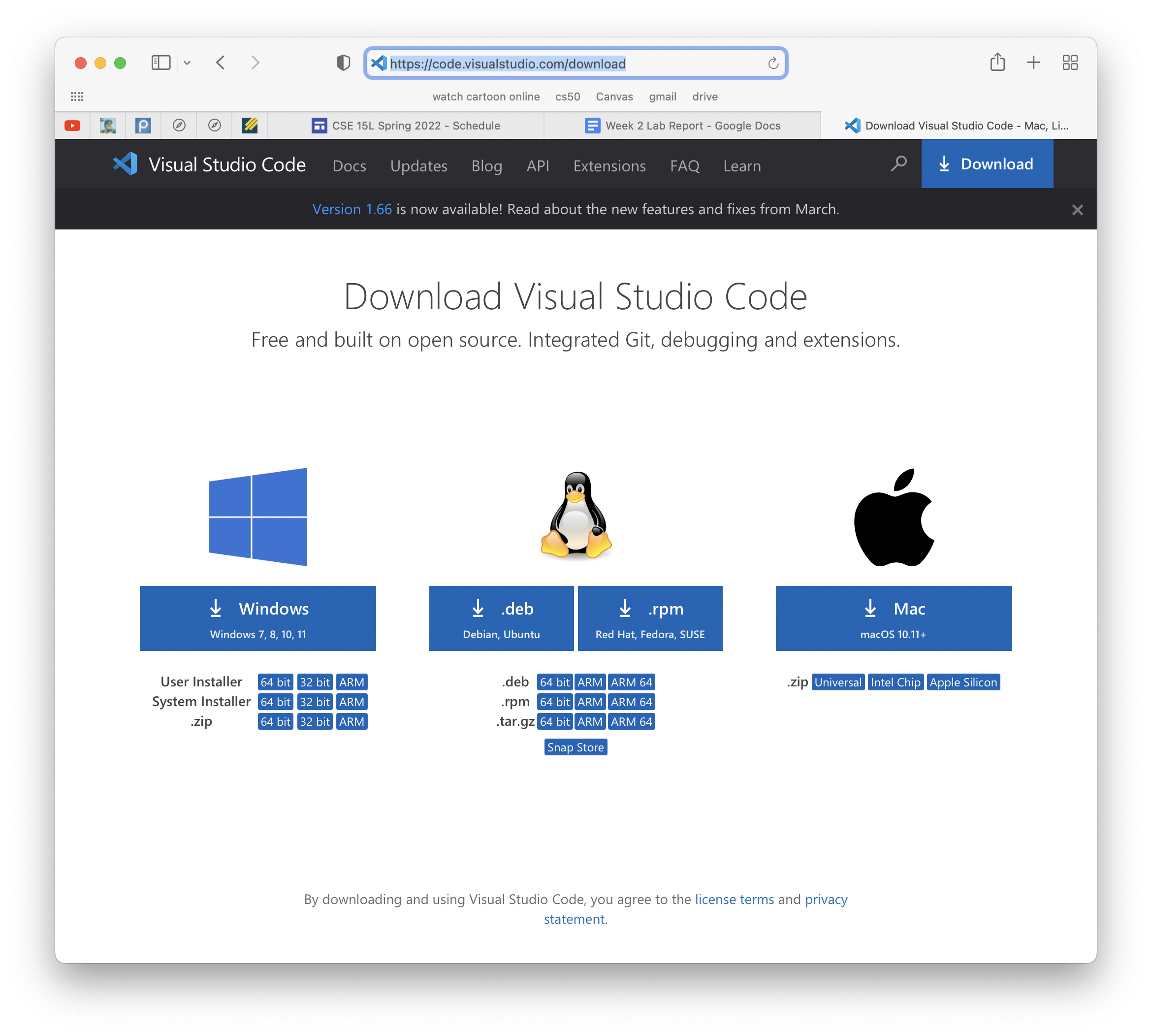Viewport: 1152px width, 1036px height.
Task: Expand browser tab grid view
Action: click(x=1071, y=63)
